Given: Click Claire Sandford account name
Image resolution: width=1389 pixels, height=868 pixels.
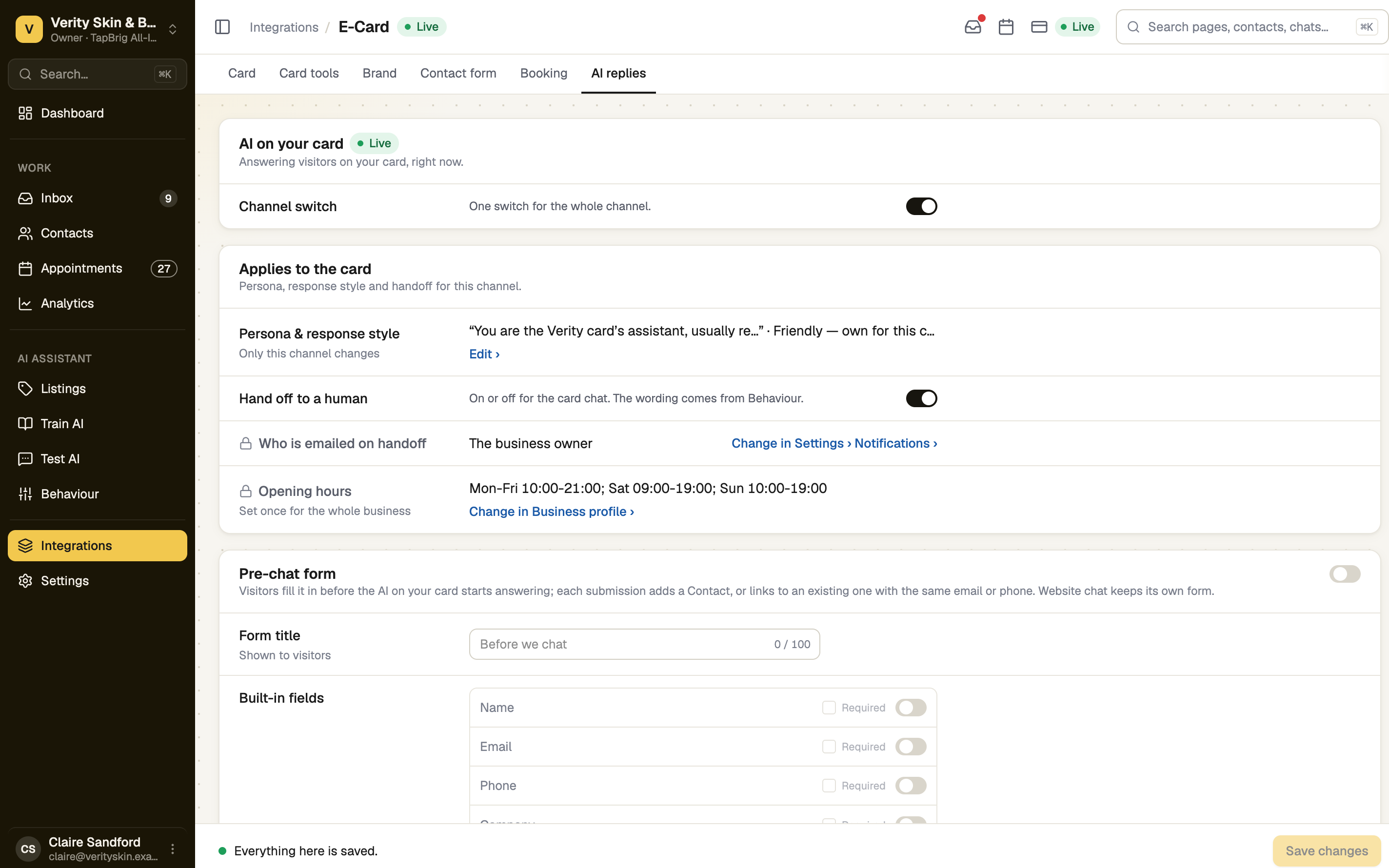Looking at the screenshot, I should [94, 842].
